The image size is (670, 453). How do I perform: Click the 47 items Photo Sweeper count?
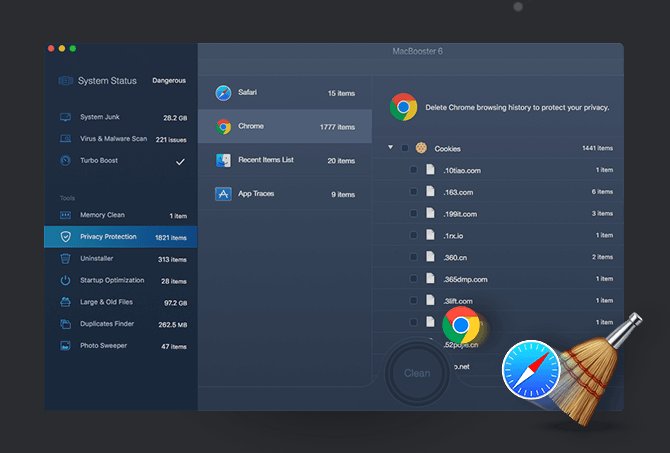coord(174,347)
